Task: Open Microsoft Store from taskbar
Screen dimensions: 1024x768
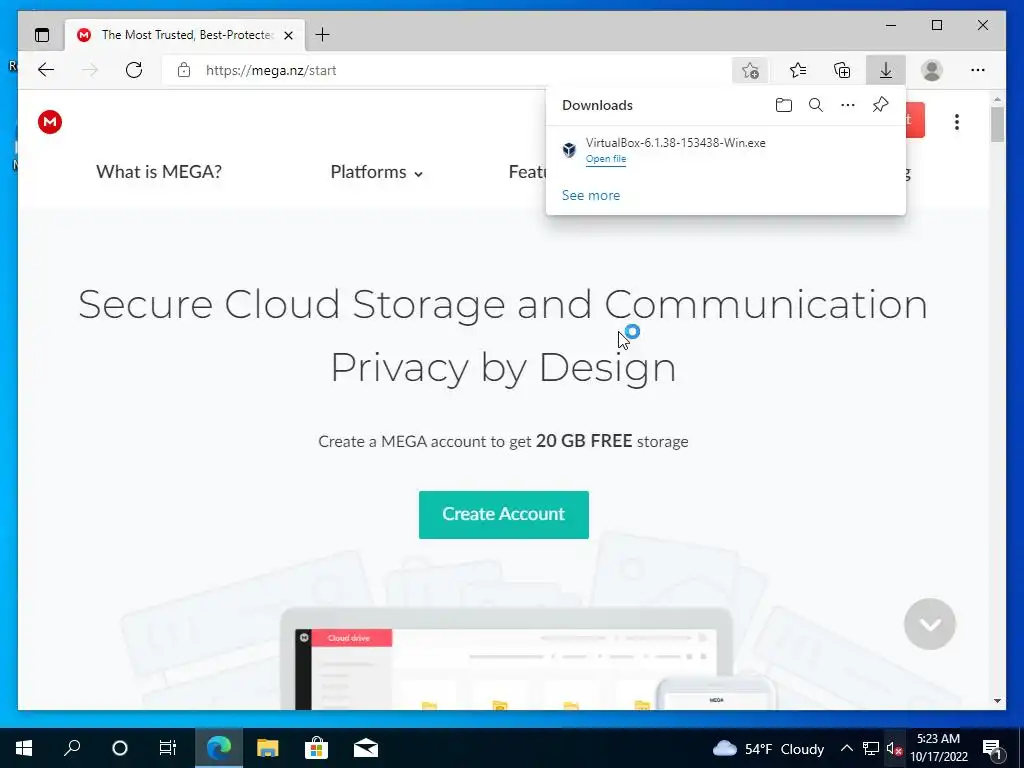Action: coord(316,748)
